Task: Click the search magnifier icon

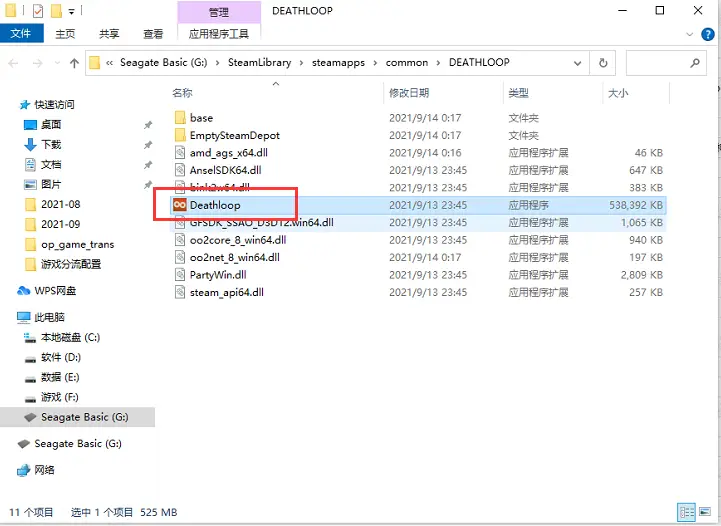Action: (695, 63)
